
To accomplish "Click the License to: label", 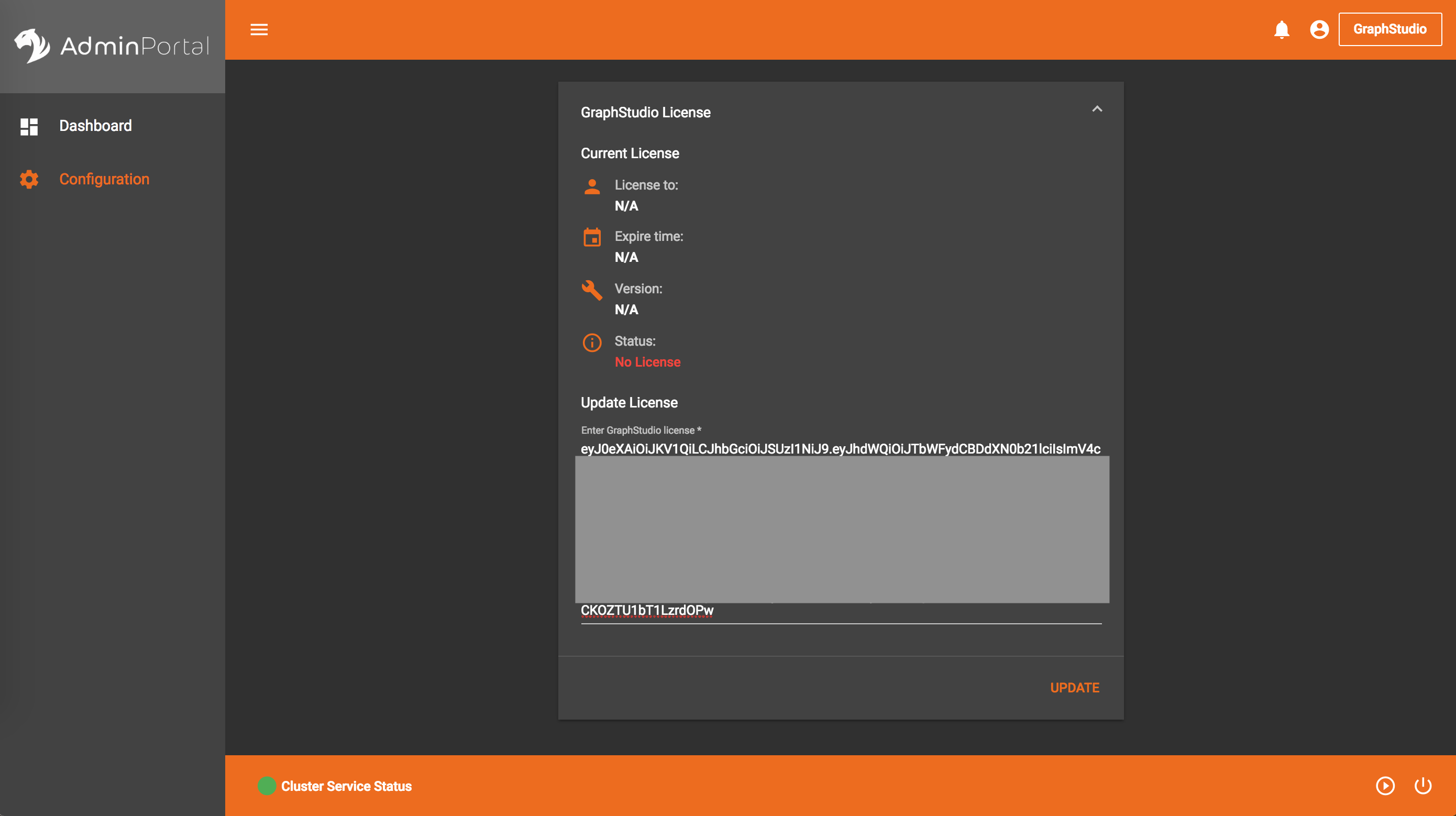I will [646, 185].
